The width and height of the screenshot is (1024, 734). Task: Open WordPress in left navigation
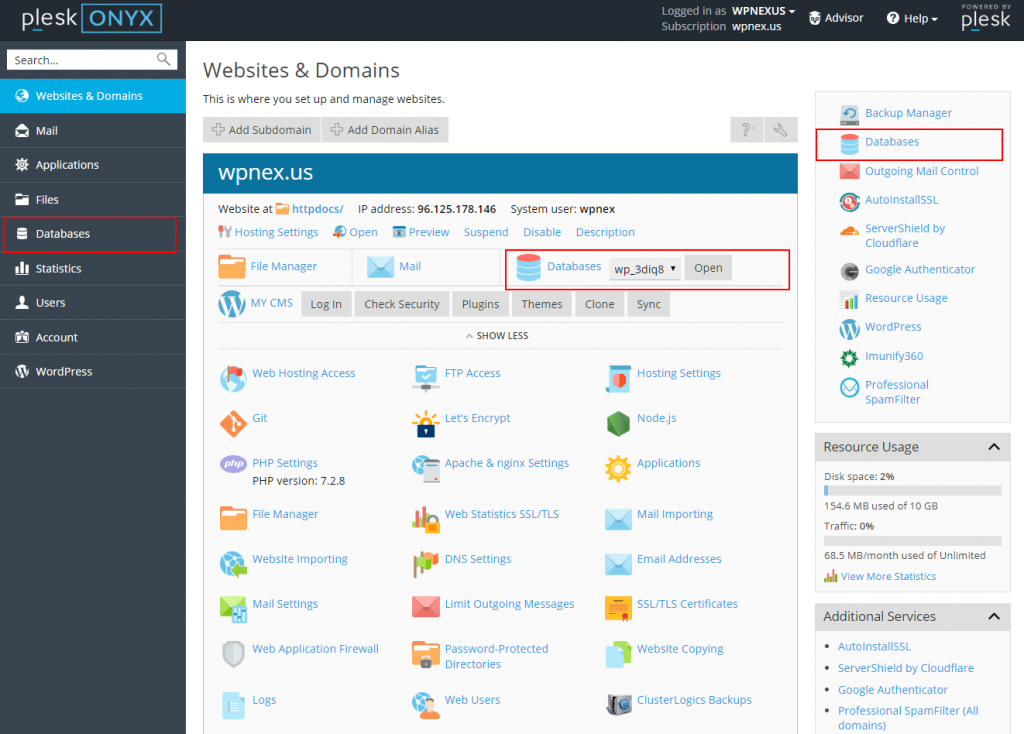93,371
